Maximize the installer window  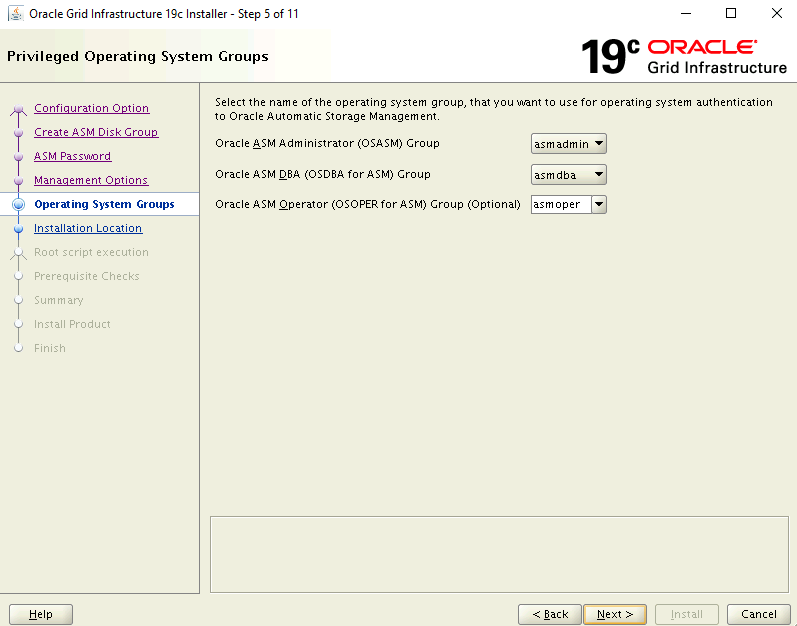coord(731,14)
